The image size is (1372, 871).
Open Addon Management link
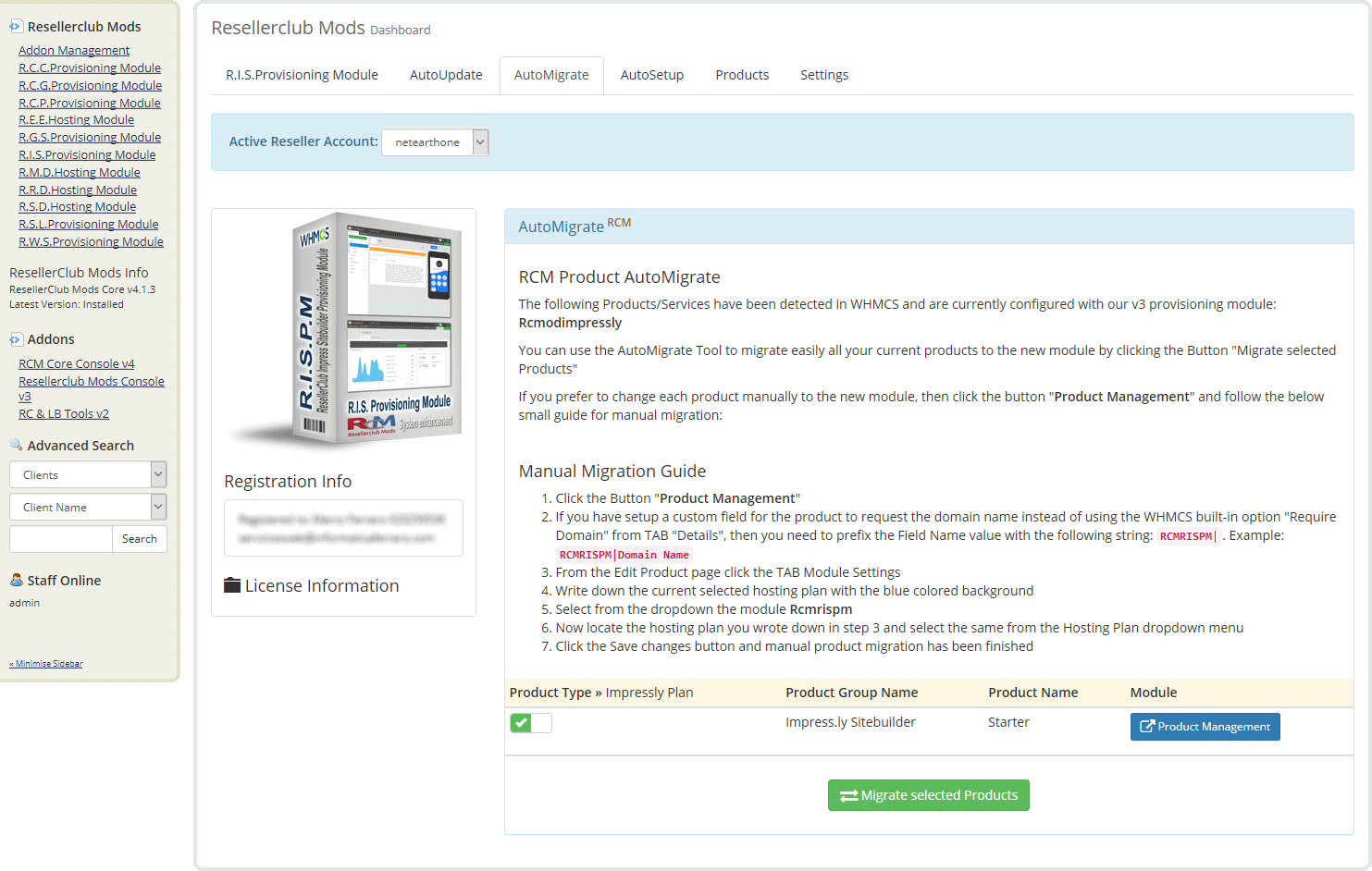(x=74, y=50)
